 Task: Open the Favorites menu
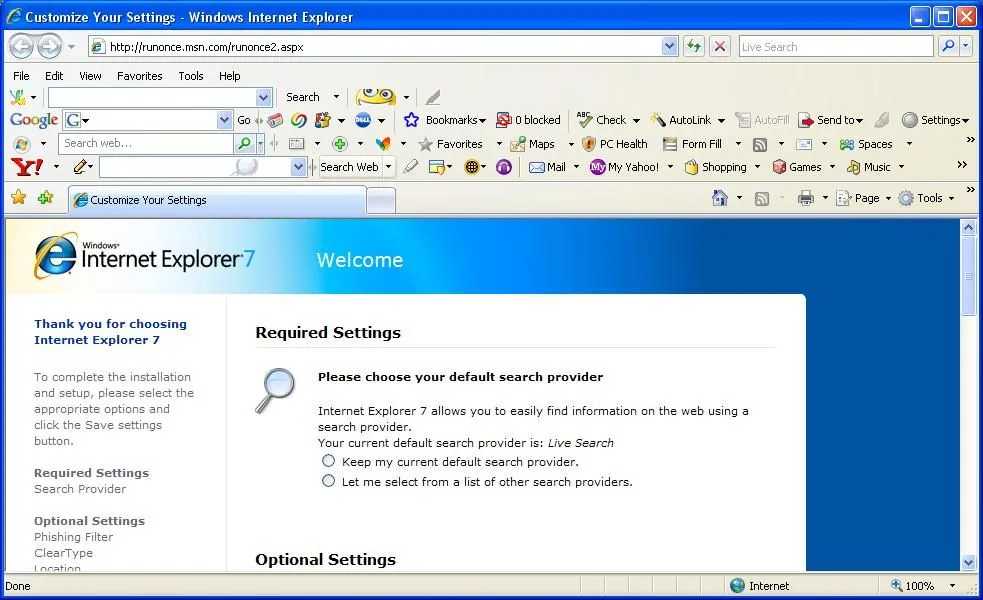coord(139,76)
